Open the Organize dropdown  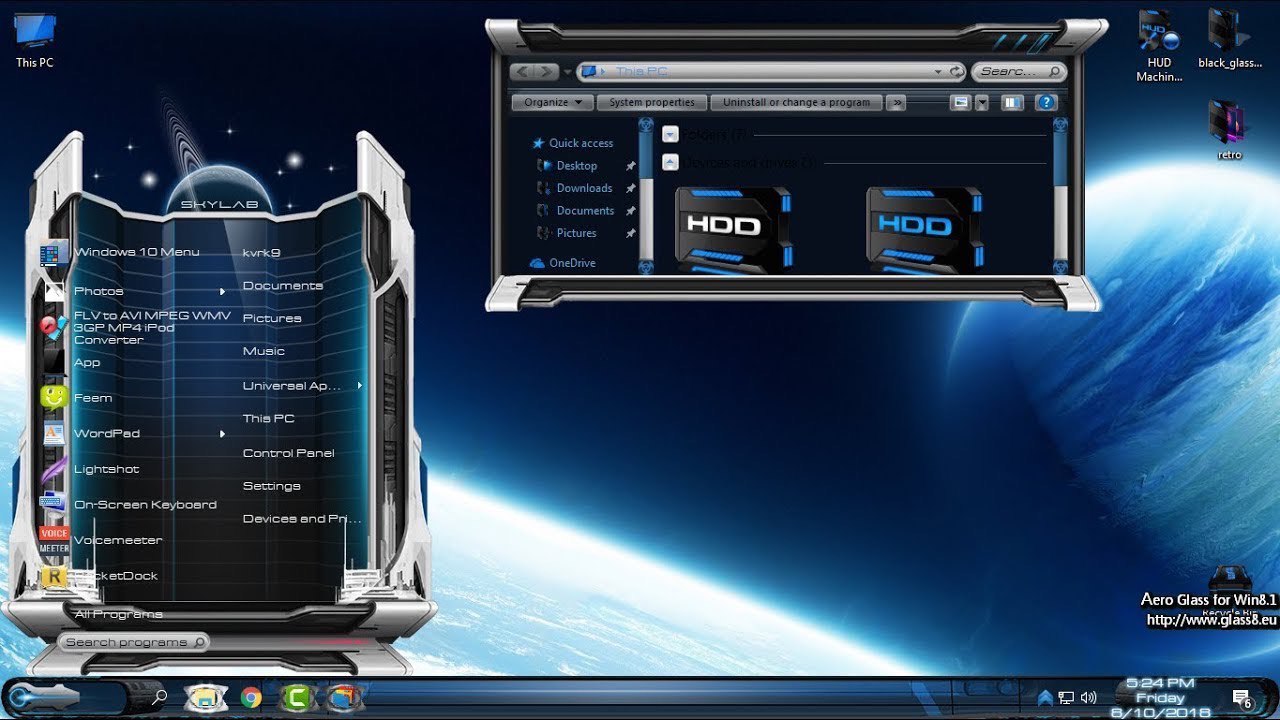(x=553, y=102)
